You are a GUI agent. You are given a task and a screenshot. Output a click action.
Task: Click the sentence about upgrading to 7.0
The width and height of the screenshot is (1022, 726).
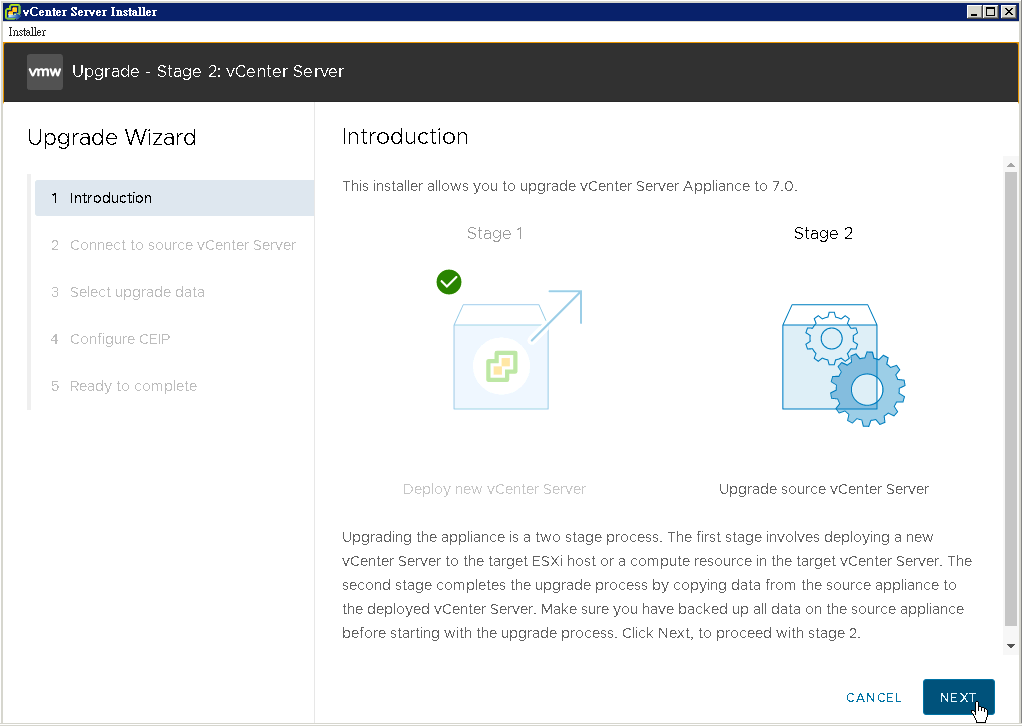coord(570,186)
